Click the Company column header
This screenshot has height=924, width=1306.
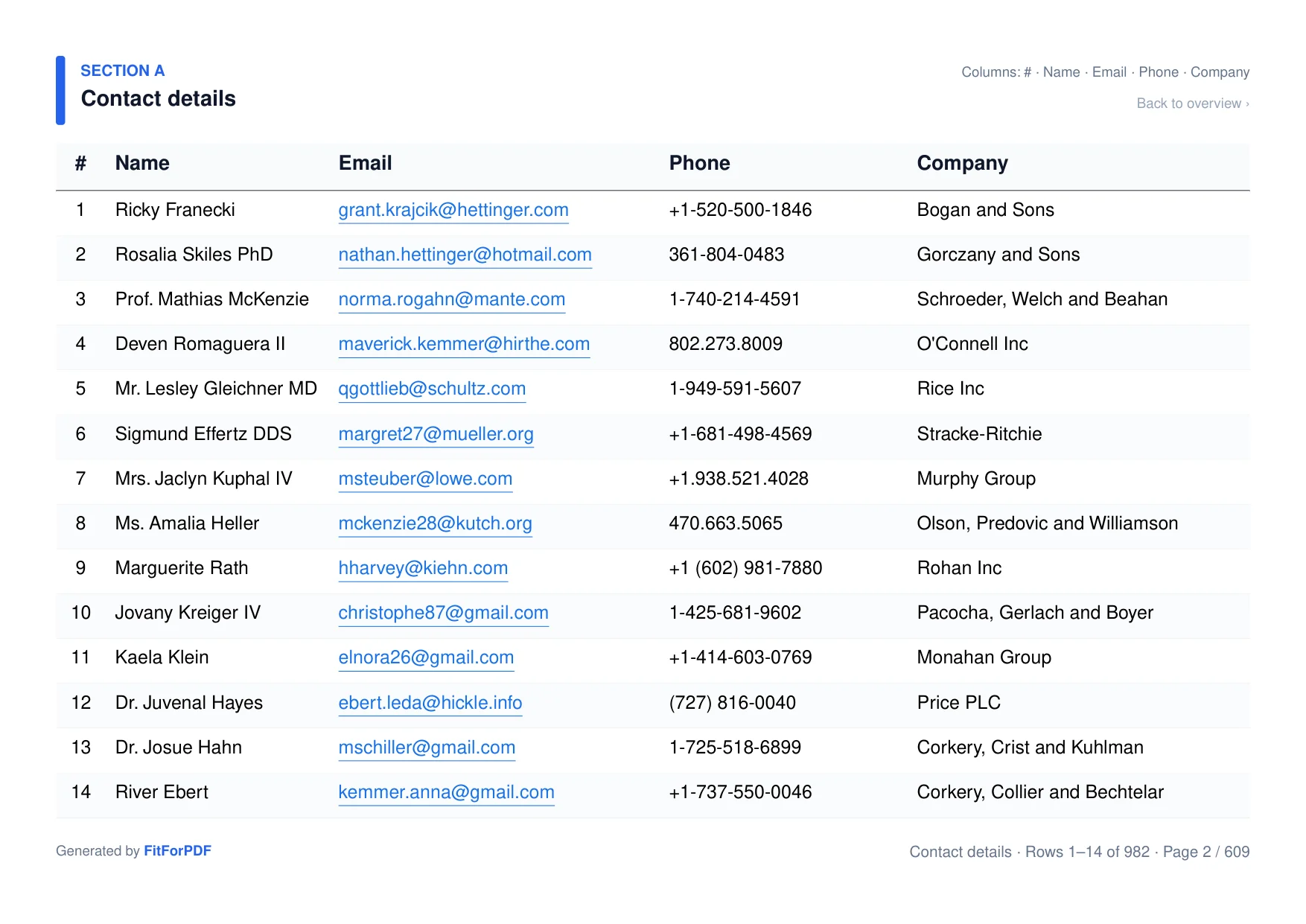tap(962, 163)
